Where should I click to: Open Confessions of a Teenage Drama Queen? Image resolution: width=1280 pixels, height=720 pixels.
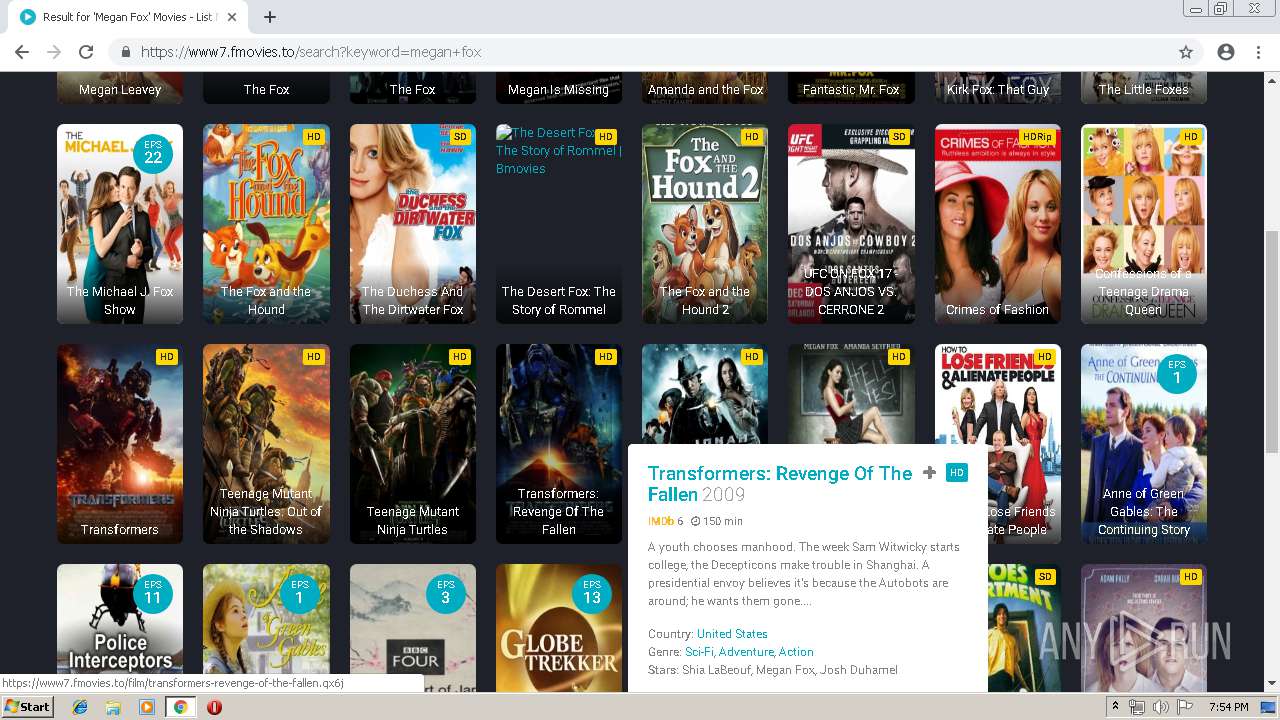(1144, 224)
